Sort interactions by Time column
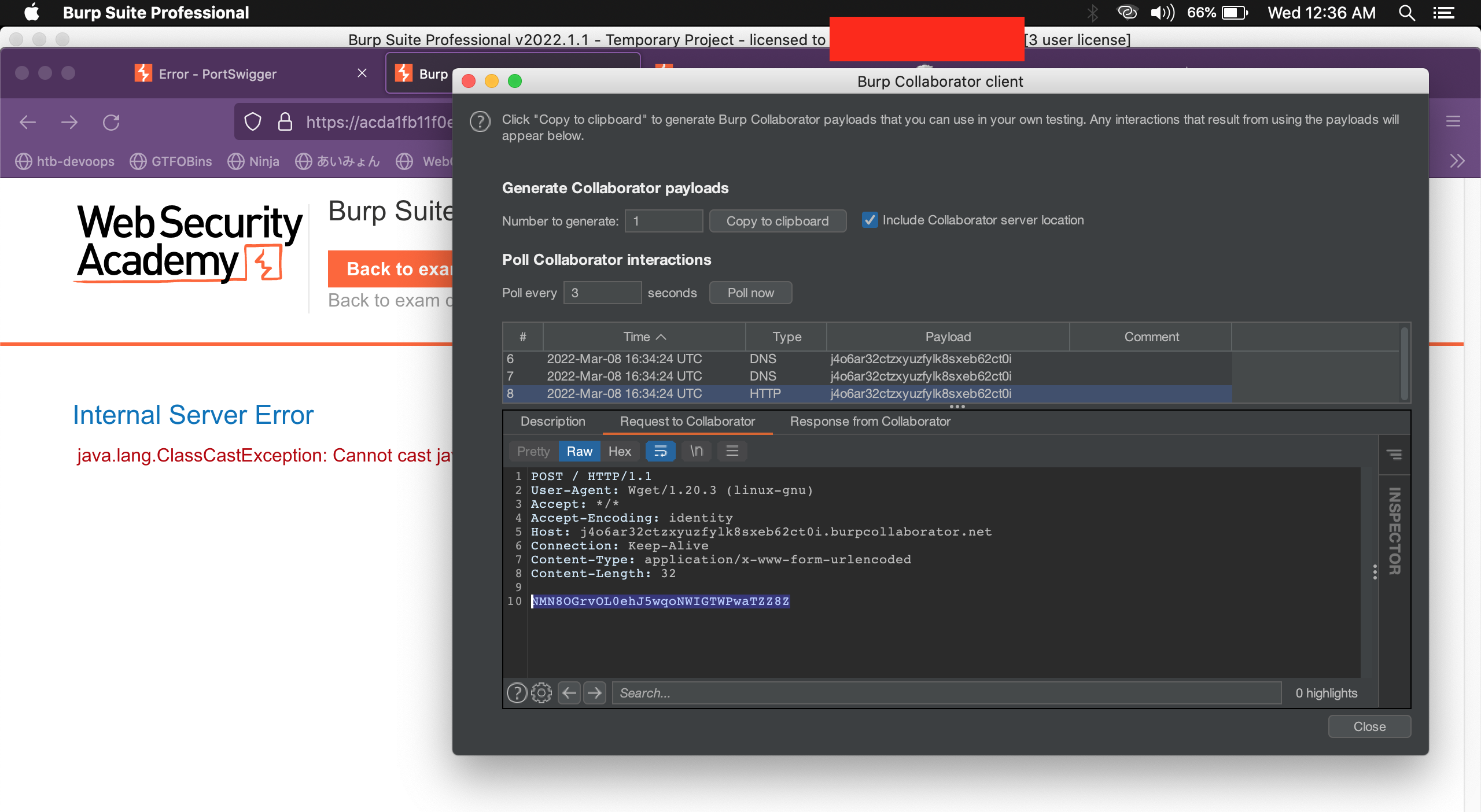Image resolution: width=1481 pixels, height=812 pixels. coord(644,337)
